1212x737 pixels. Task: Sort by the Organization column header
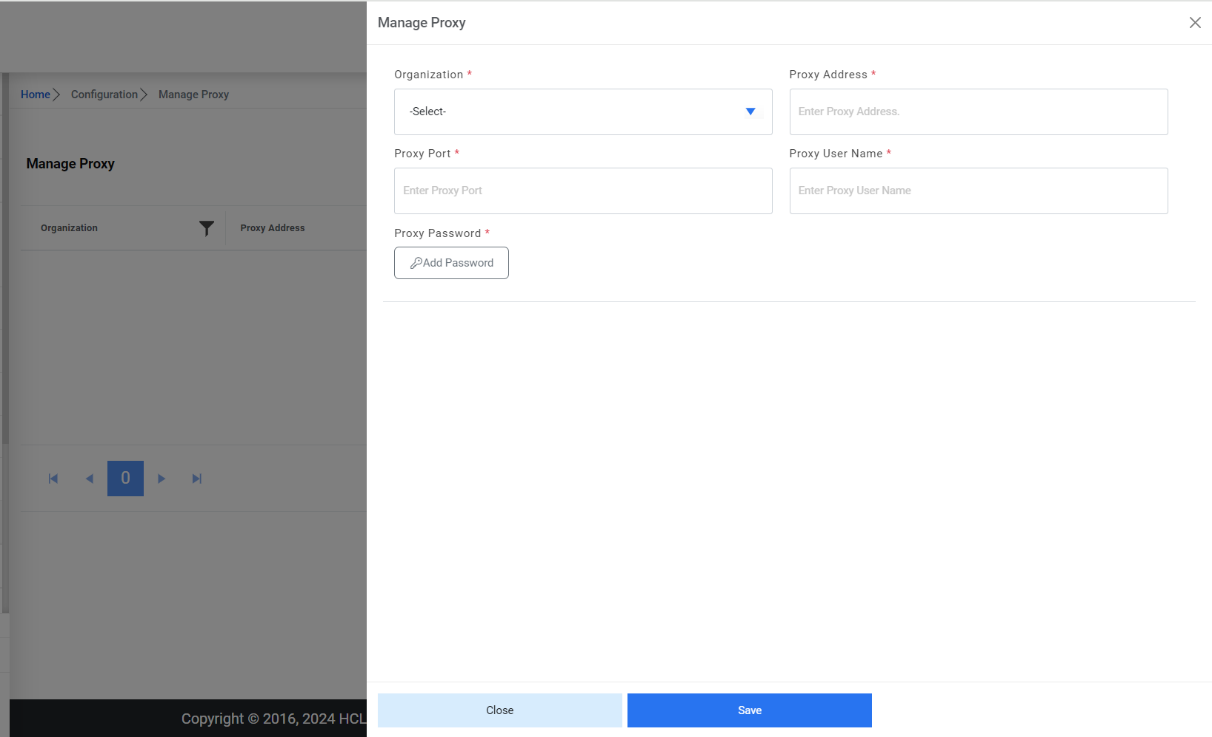(x=69, y=228)
